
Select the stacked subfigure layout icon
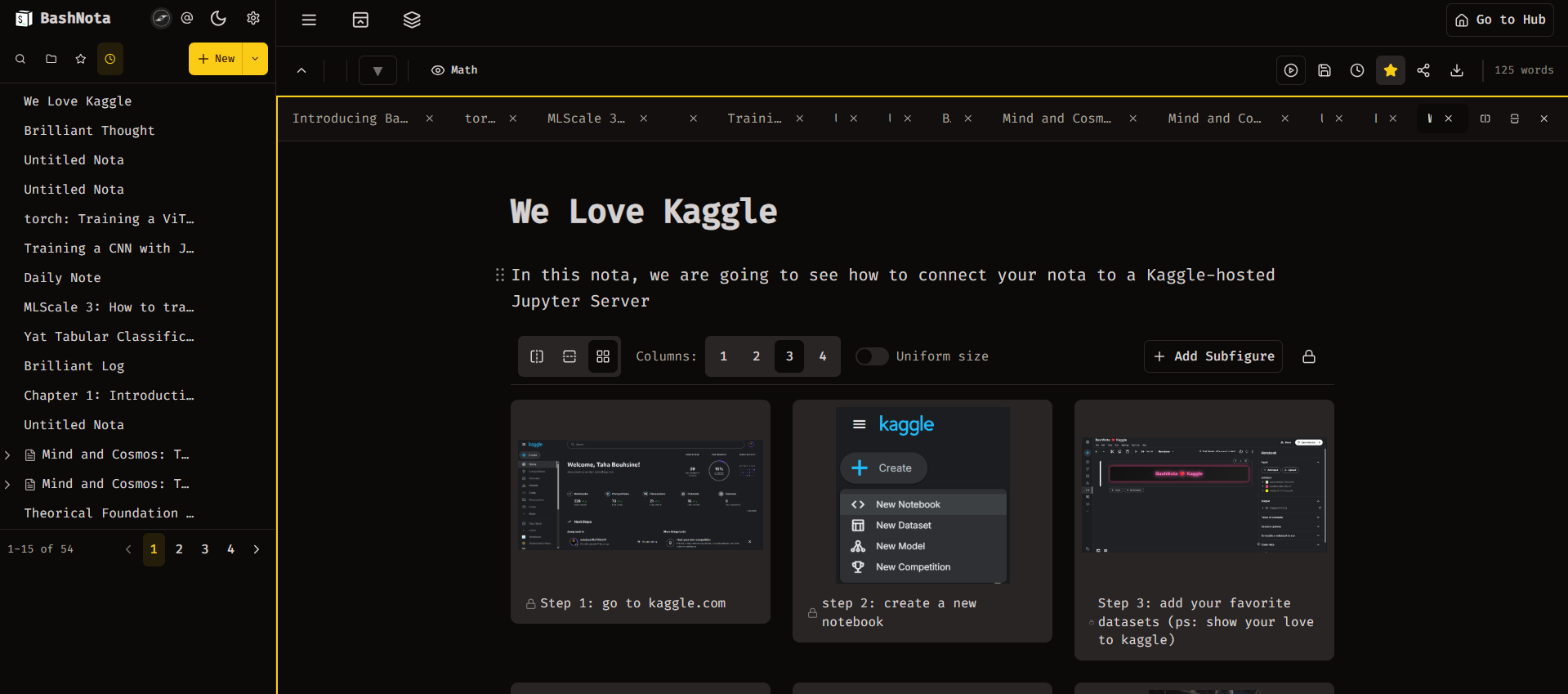(570, 356)
